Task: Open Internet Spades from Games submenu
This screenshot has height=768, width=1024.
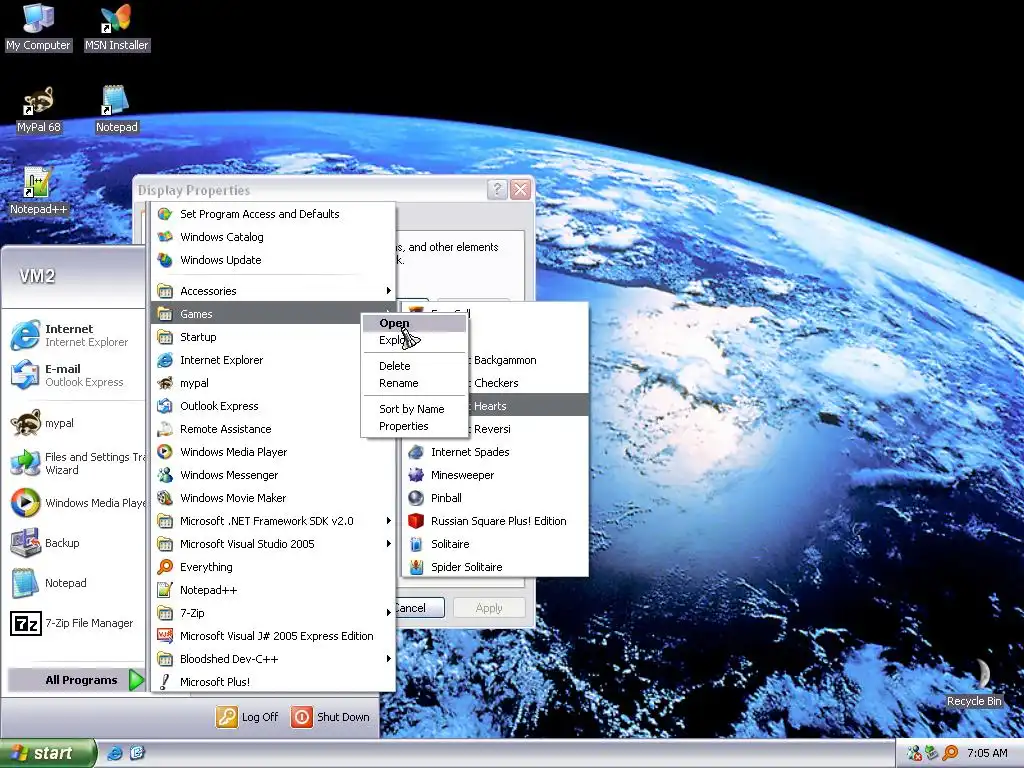Action: (495, 452)
